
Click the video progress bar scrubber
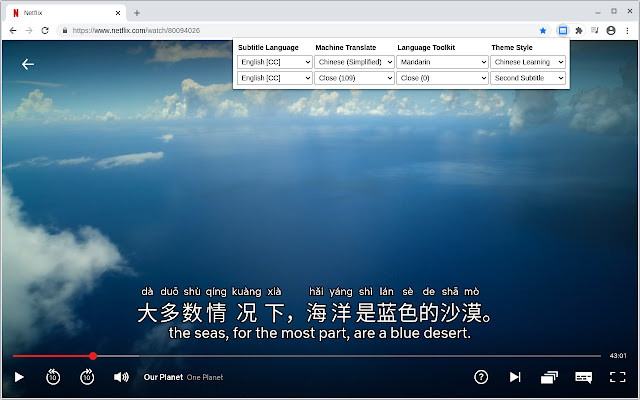[93, 355]
